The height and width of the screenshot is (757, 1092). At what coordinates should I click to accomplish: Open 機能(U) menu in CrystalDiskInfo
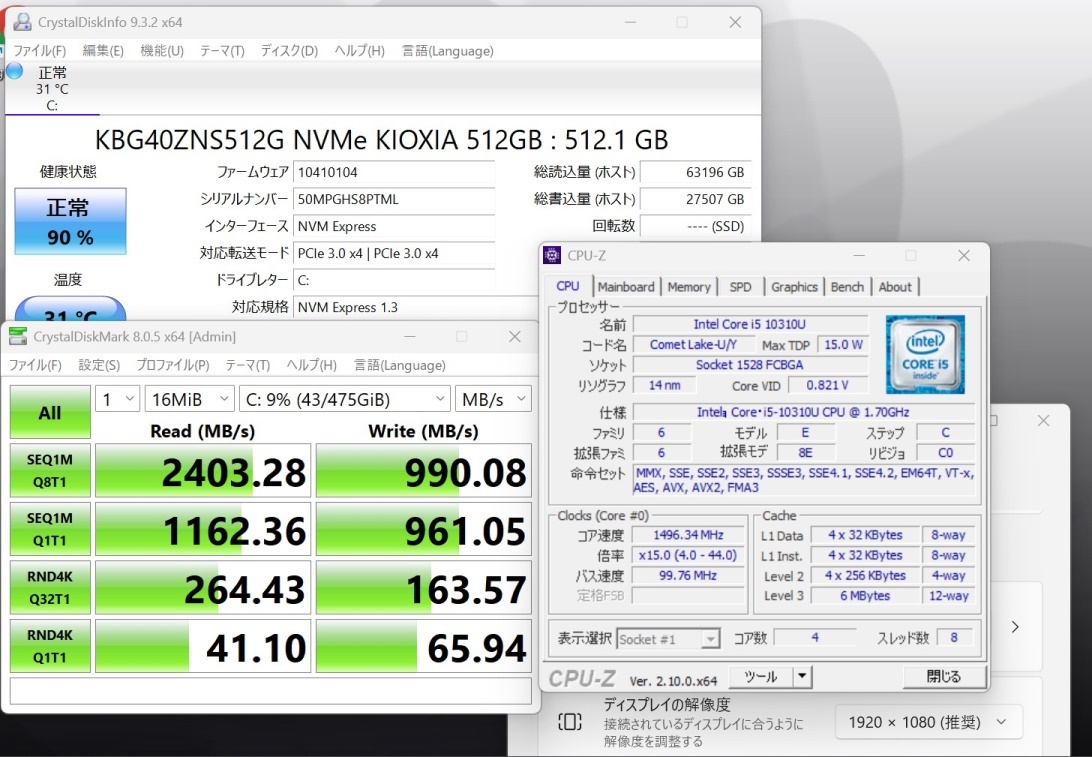162,51
